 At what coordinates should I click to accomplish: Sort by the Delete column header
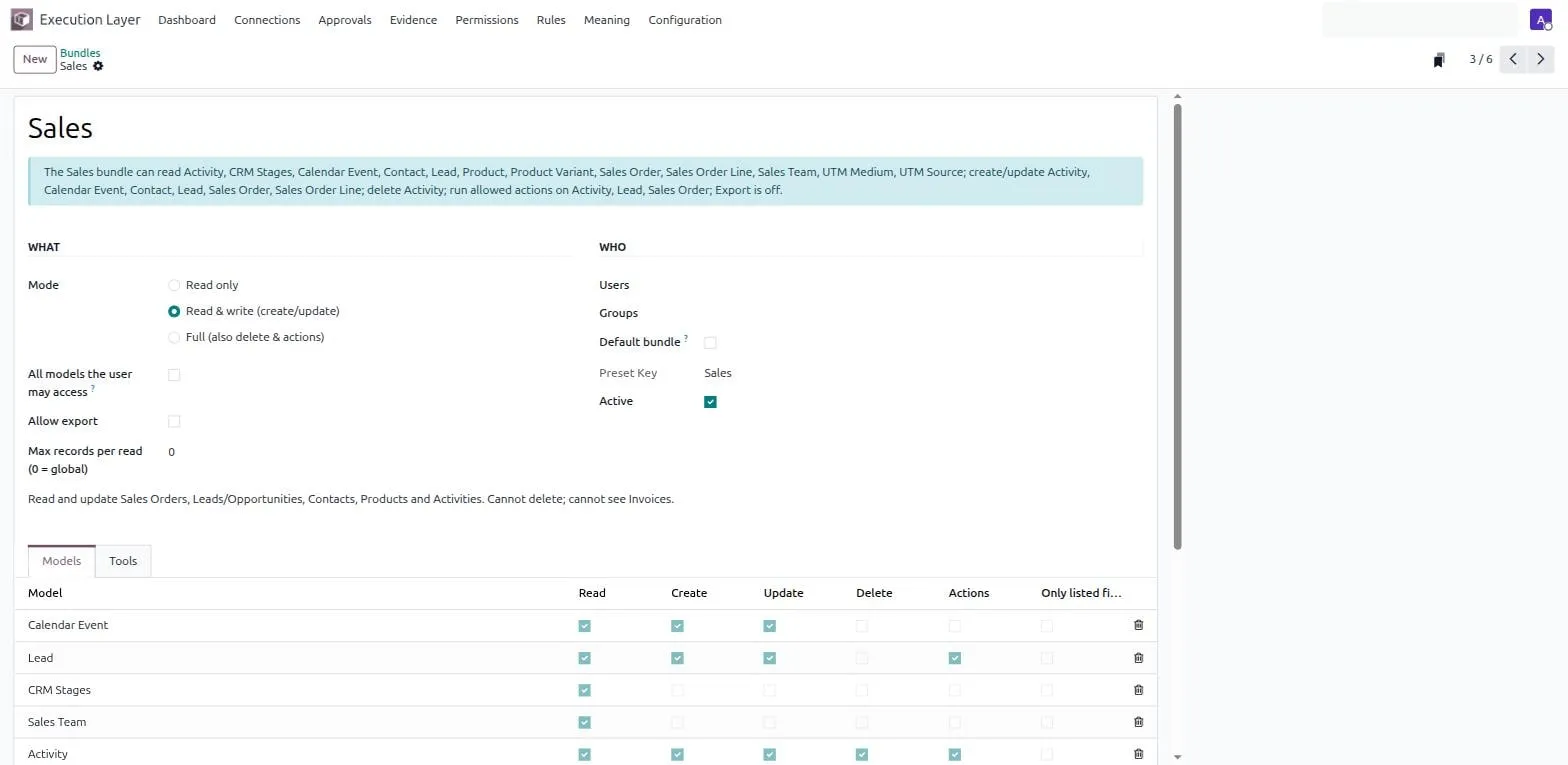pyautogui.click(x=874, y=593)
